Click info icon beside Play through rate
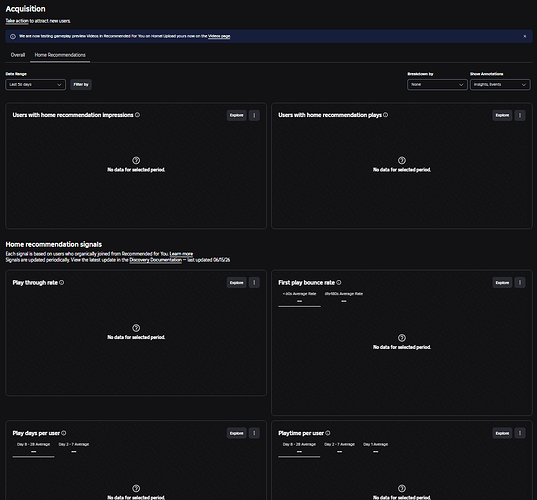The height and width of the screenshot is (500, 537). 62,283
